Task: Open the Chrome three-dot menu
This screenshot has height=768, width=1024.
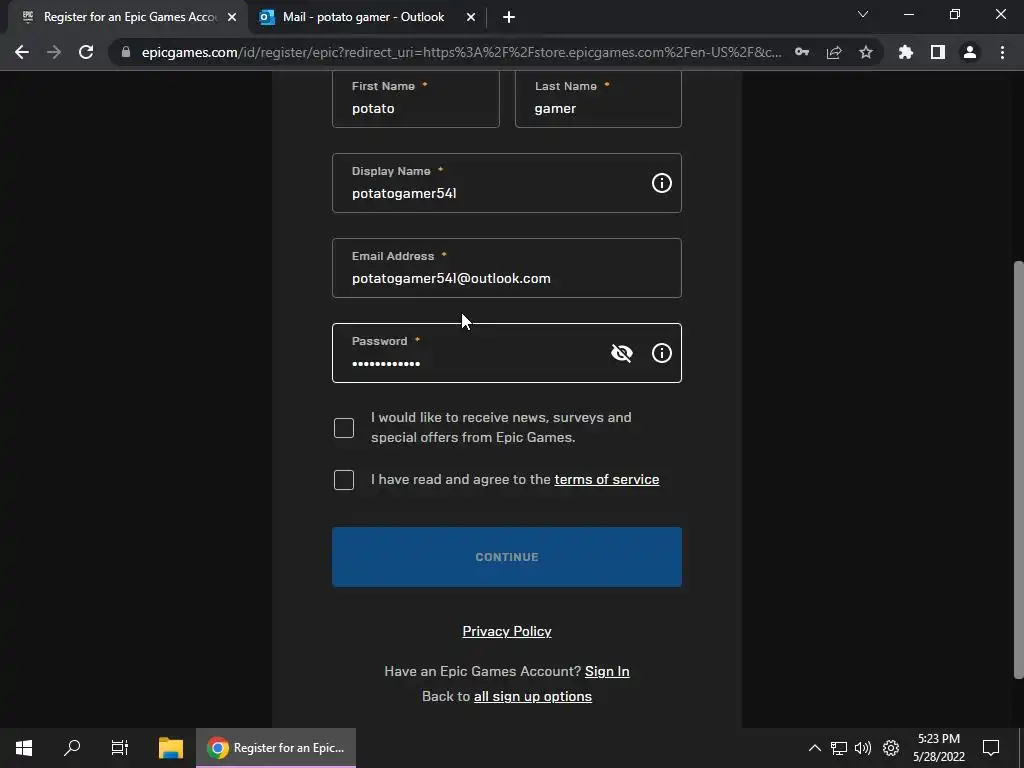Action: pos(1002,52)
